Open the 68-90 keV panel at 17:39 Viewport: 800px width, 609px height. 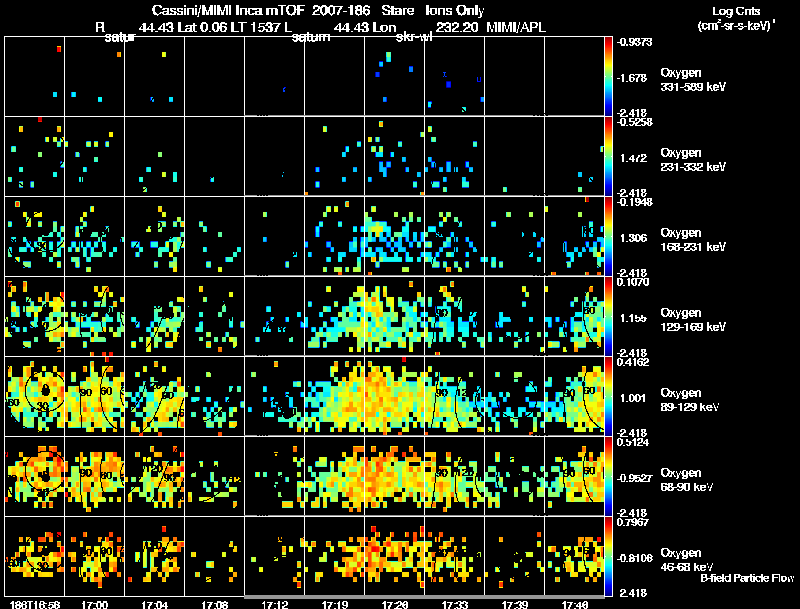pos(514,476)
